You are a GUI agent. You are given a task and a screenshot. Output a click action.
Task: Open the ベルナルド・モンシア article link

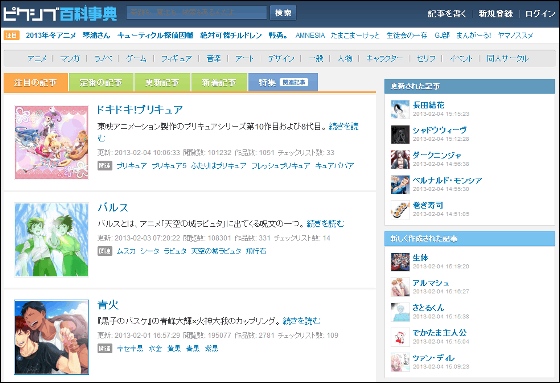(447, 180)
